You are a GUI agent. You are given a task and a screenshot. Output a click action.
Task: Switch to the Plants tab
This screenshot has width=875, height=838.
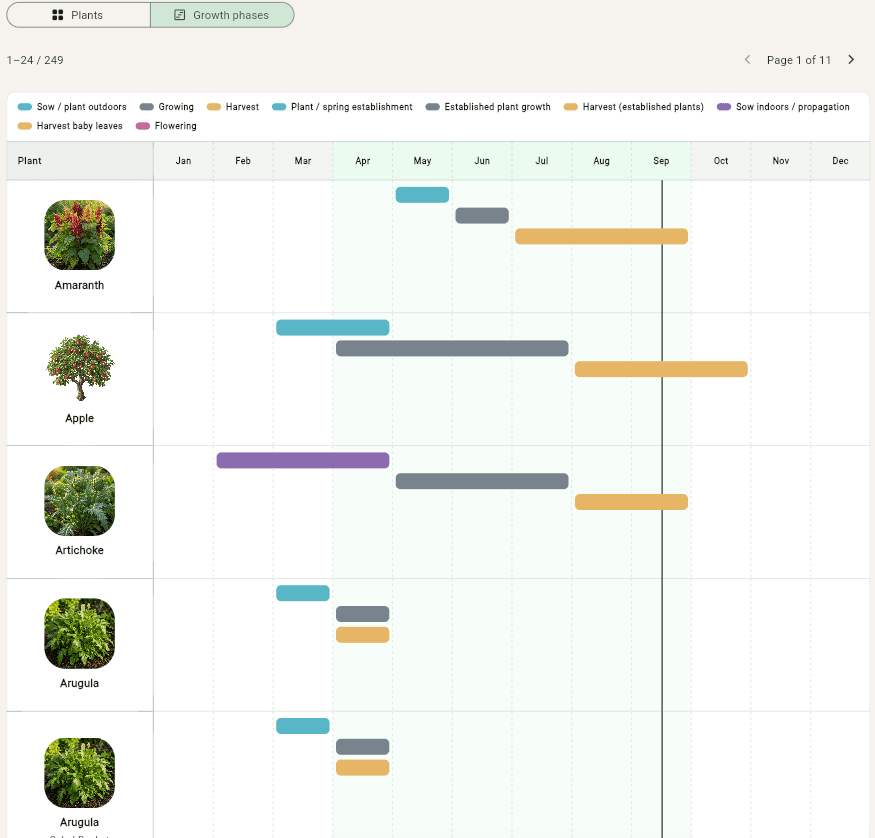[78, 15]
